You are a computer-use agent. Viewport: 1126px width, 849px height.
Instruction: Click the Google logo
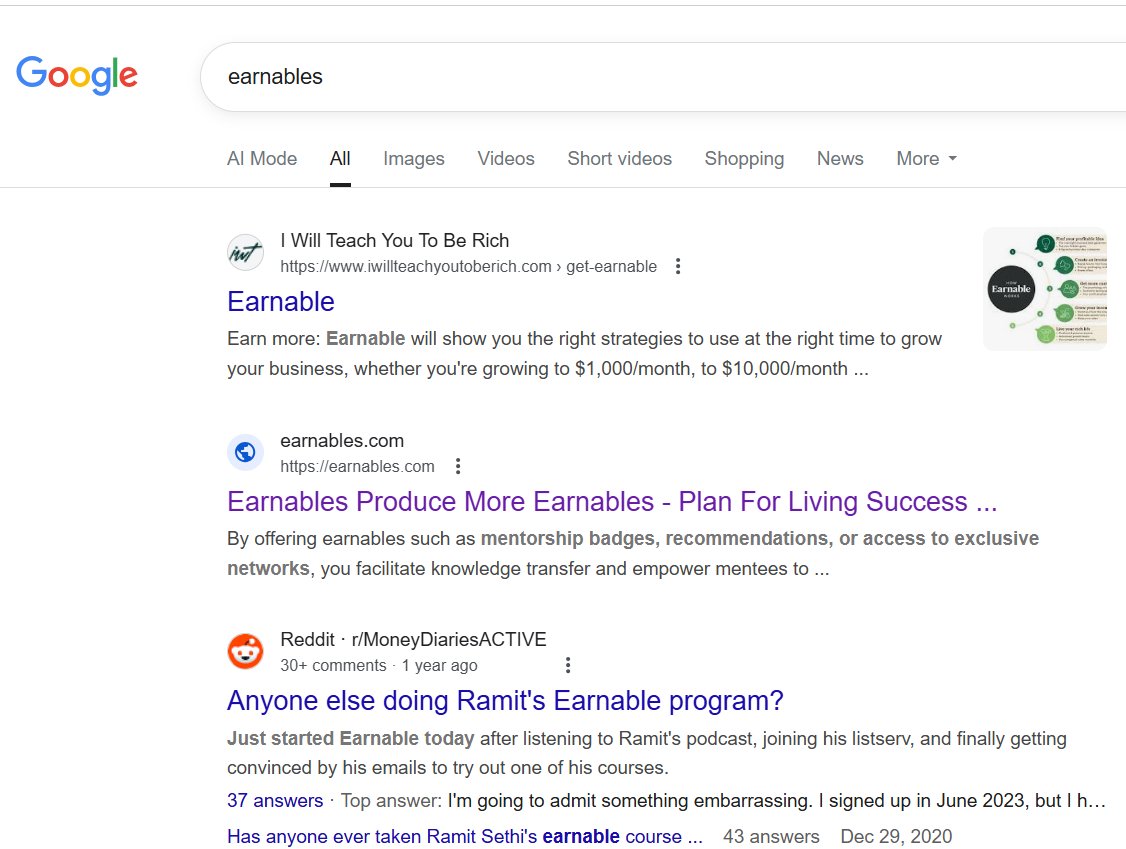[77, 75]
